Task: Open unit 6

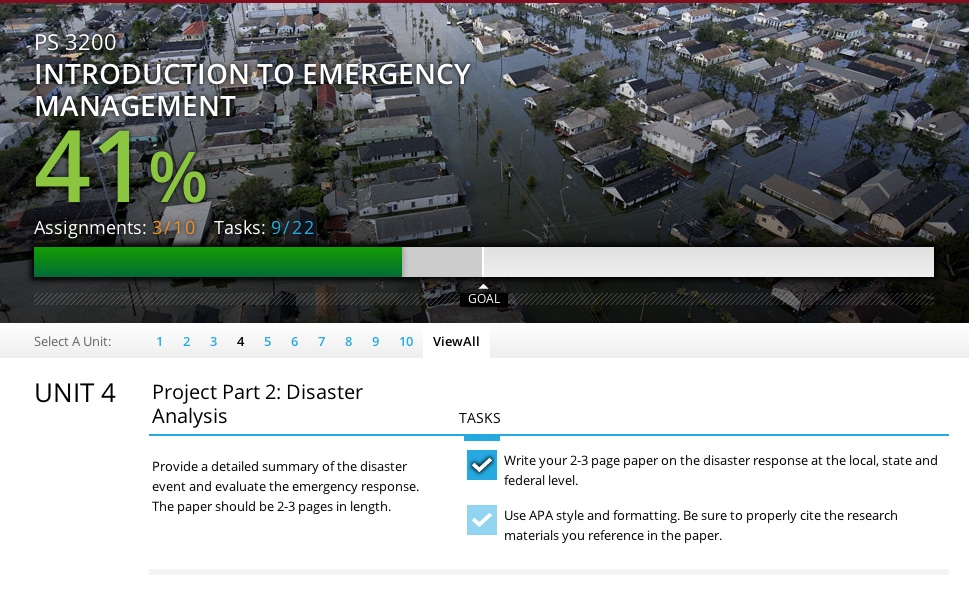Action: coord(294,342)
